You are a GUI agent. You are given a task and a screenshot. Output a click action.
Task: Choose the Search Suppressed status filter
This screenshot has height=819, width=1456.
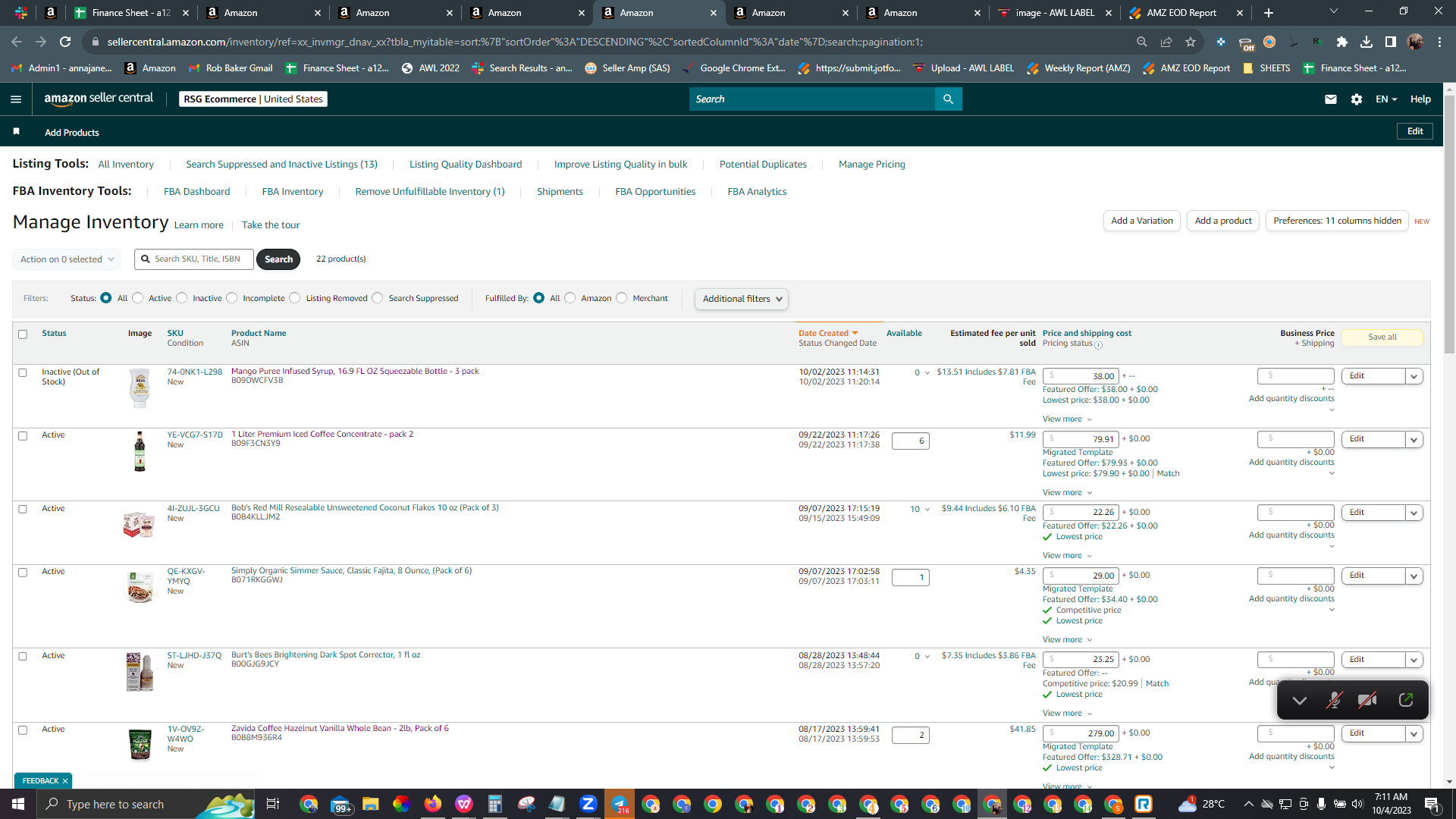377,298
